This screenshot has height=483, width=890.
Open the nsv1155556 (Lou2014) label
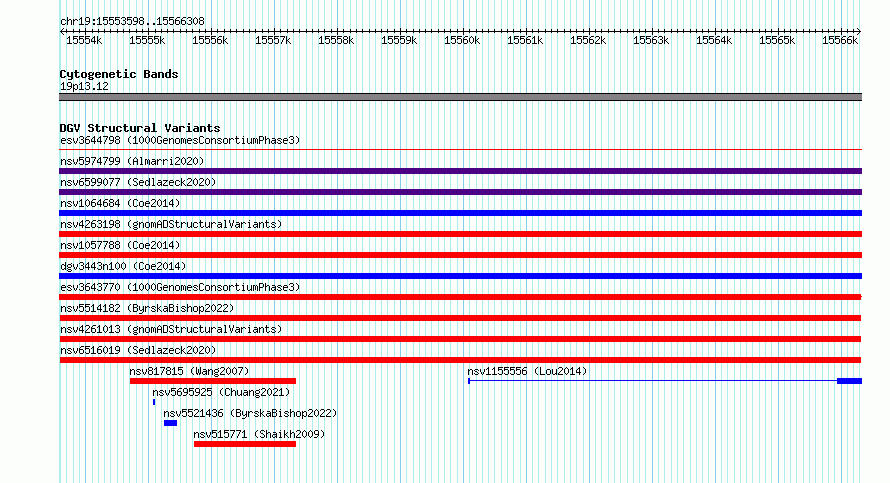527,371
